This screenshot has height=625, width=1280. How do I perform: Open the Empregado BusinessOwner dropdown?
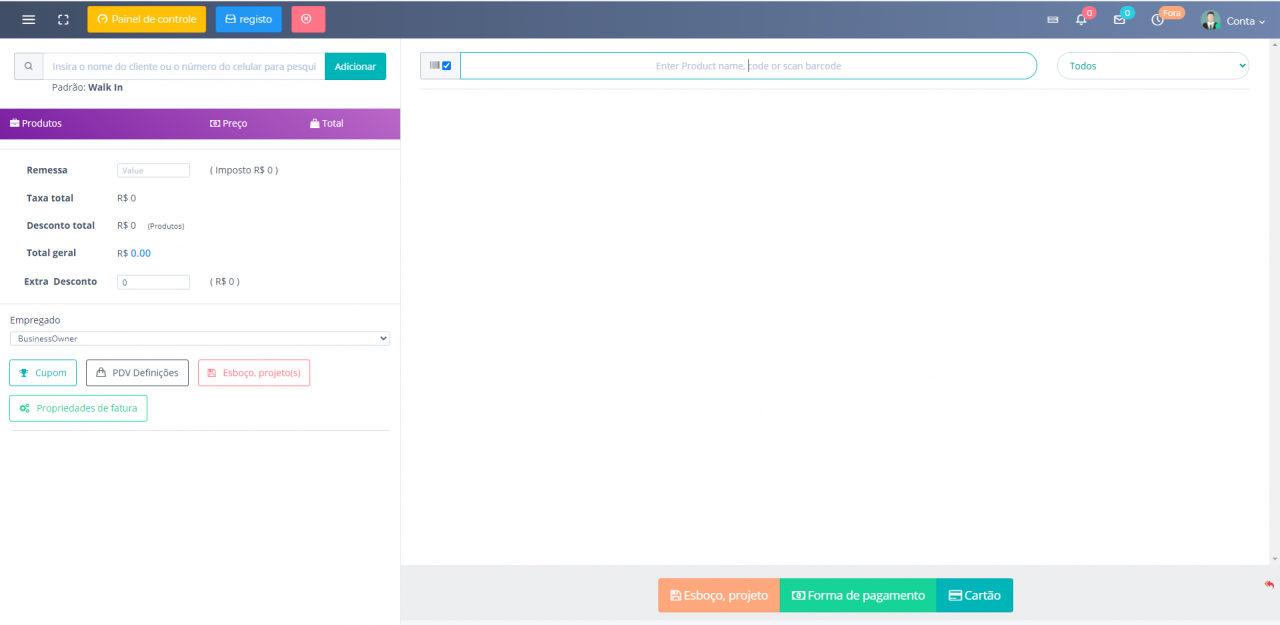(x=199, y=339)
